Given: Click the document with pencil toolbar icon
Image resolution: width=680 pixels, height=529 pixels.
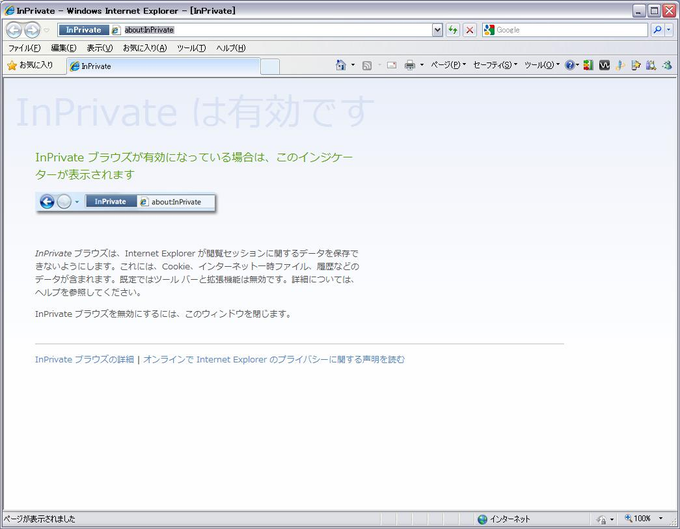Looking at the screenshot, I should 636,65.
